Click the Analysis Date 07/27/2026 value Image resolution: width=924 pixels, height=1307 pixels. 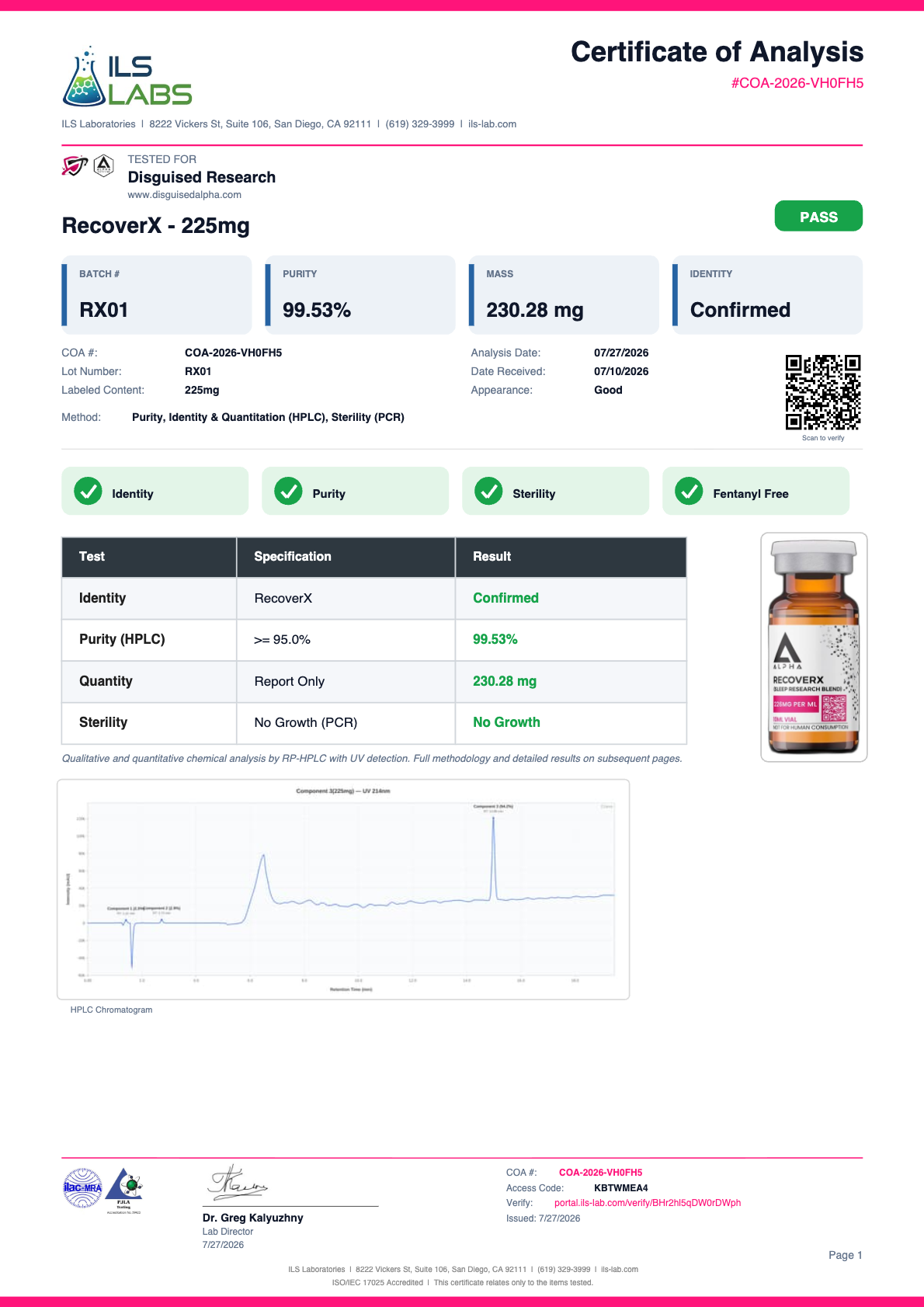tap(621, 353)
